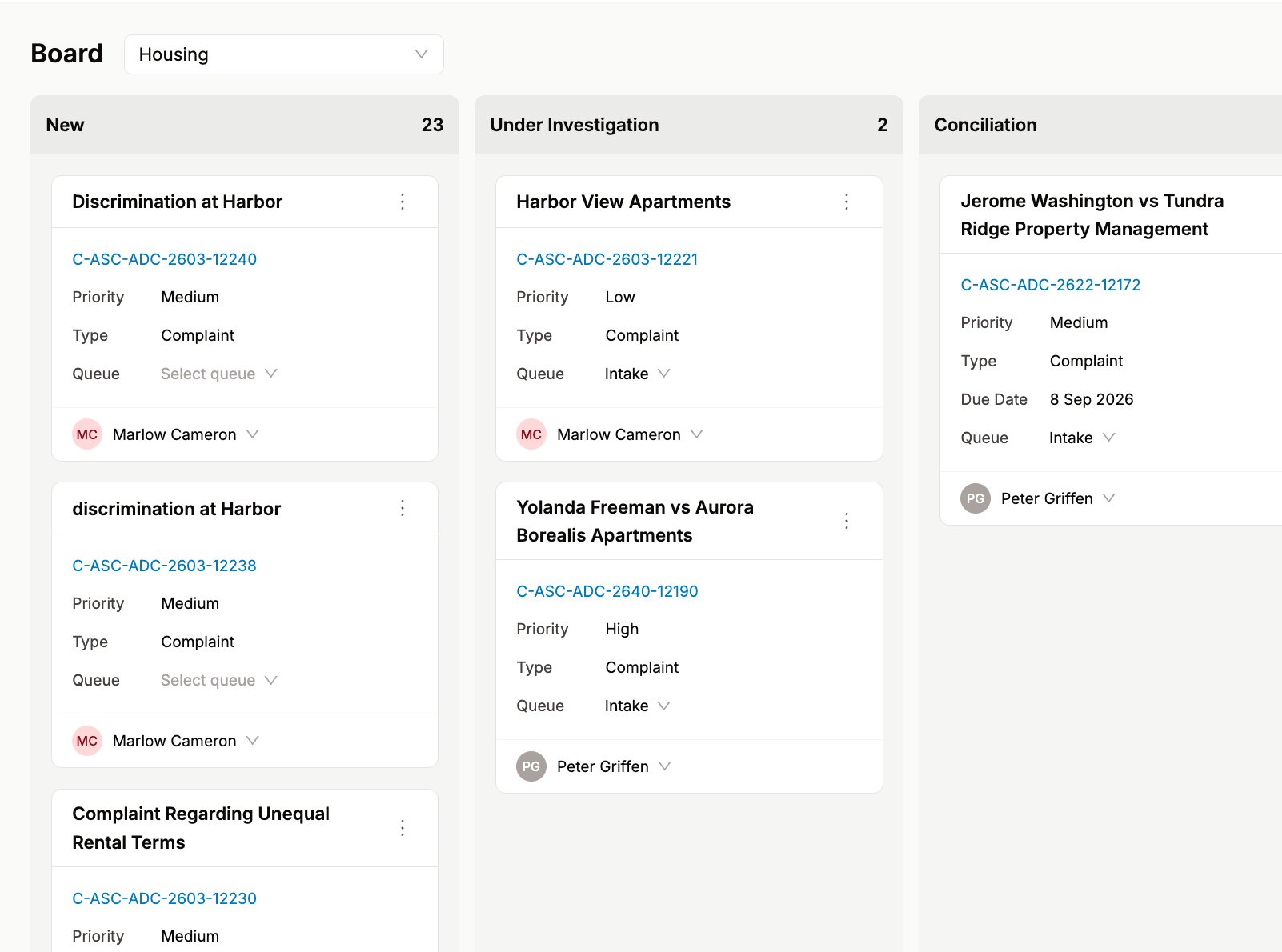
Task: Open case link C-ASC-ADC-2603-12240
Action: (x=164, y=259)
